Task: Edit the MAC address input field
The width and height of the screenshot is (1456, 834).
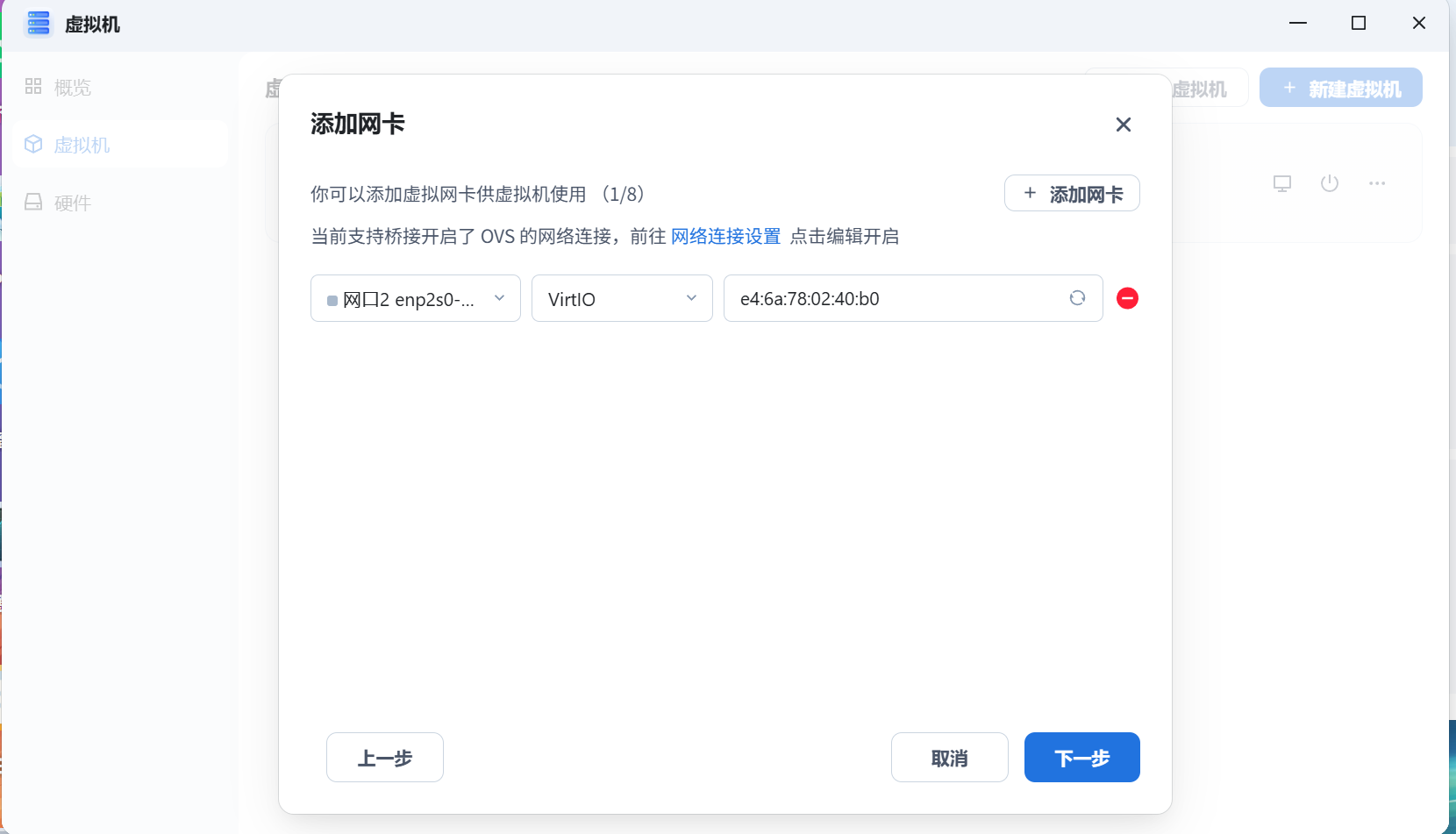Action: pyautogui.click(x=877, y=298)
